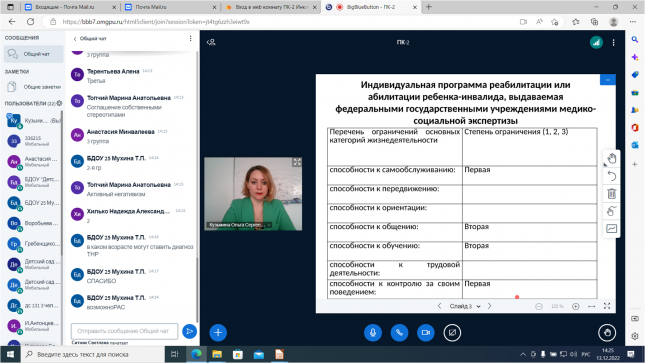Reload the current page
The image size is (645, 363).
(30, 22)
